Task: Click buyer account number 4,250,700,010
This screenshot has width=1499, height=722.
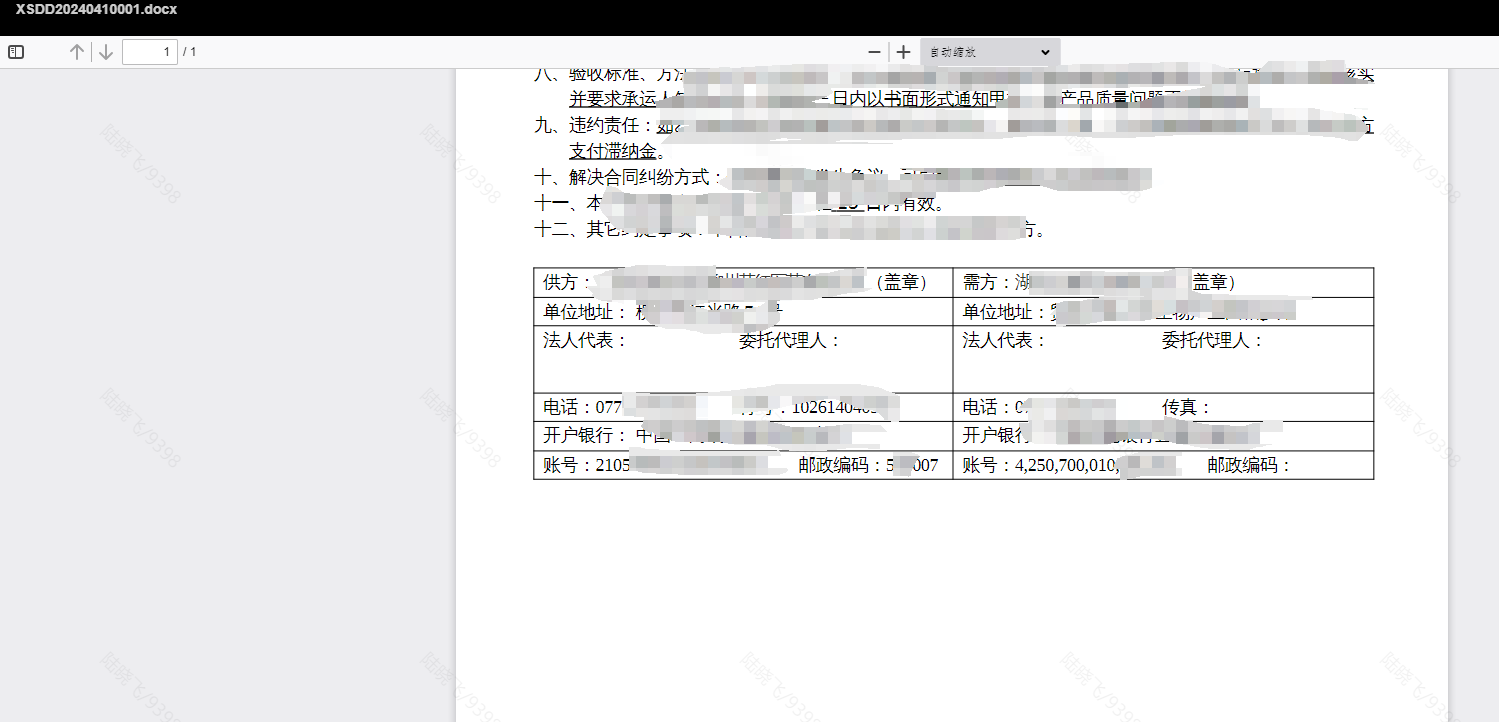Action: pos(1067,465)
